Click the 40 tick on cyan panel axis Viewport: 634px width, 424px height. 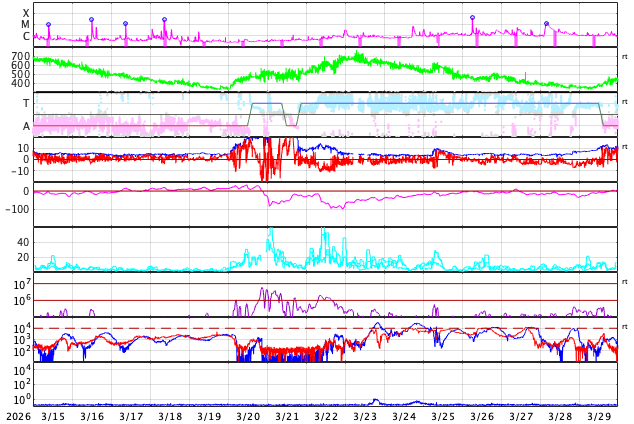pos(22,242)
